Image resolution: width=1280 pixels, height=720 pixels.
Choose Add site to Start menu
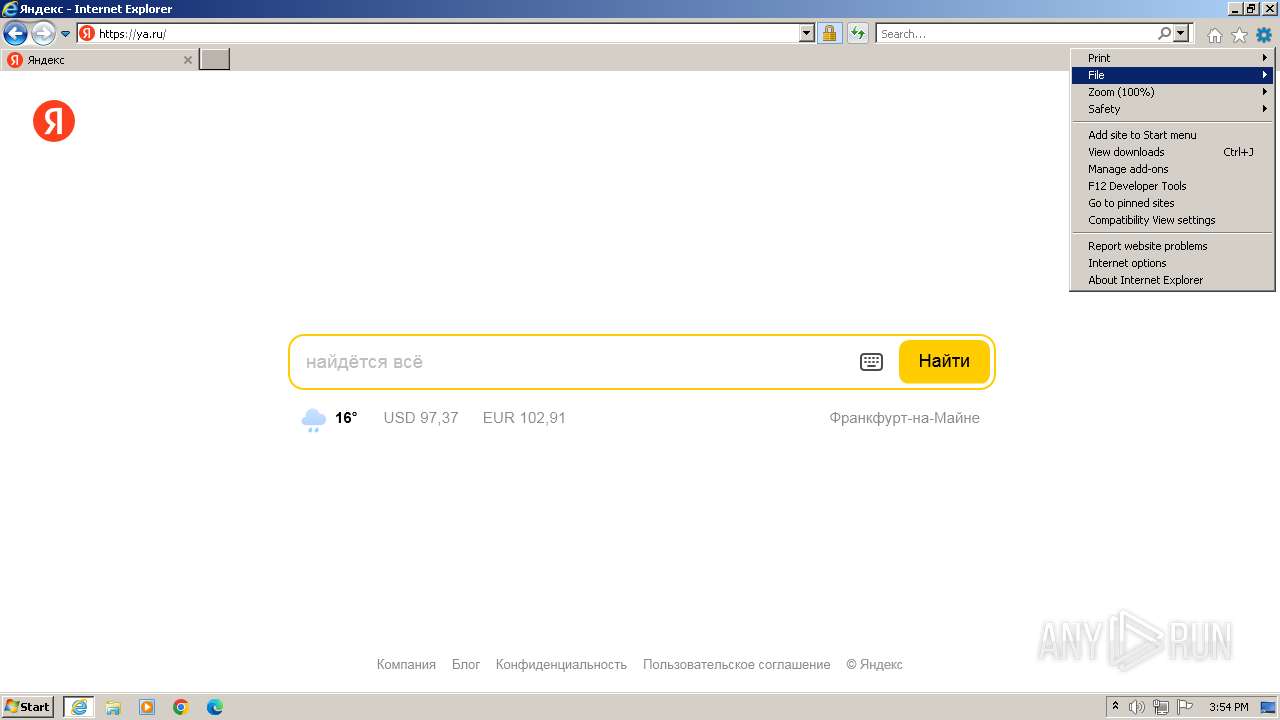[x=1172, y=135]
